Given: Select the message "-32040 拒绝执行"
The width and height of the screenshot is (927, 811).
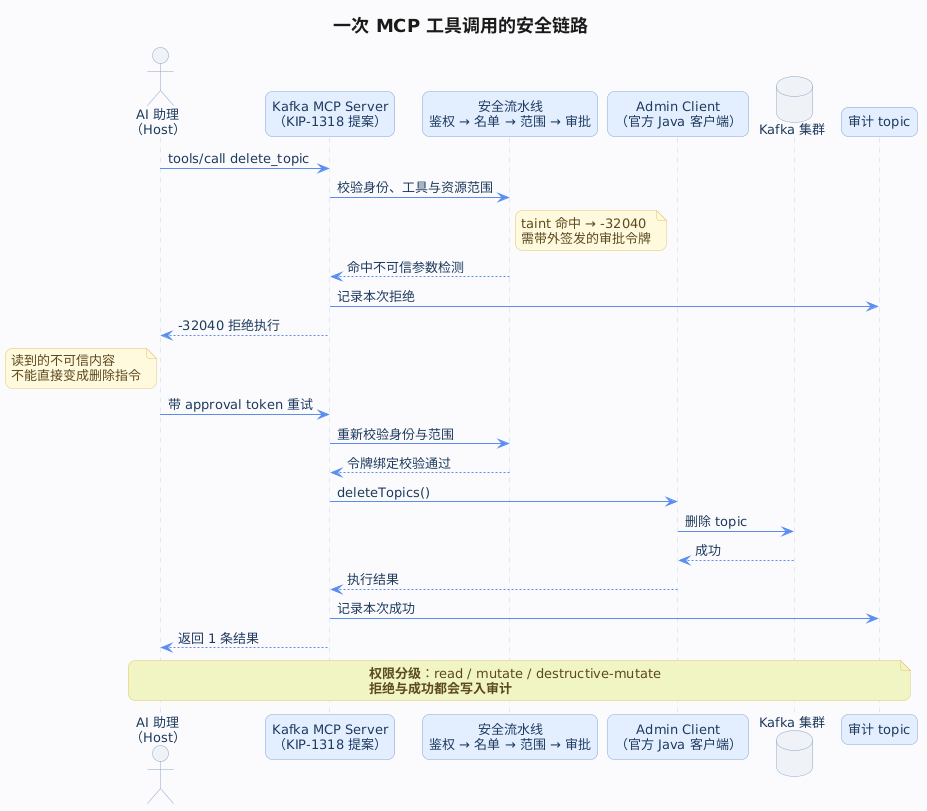Looking at the screenshot, I should point(229,325).
